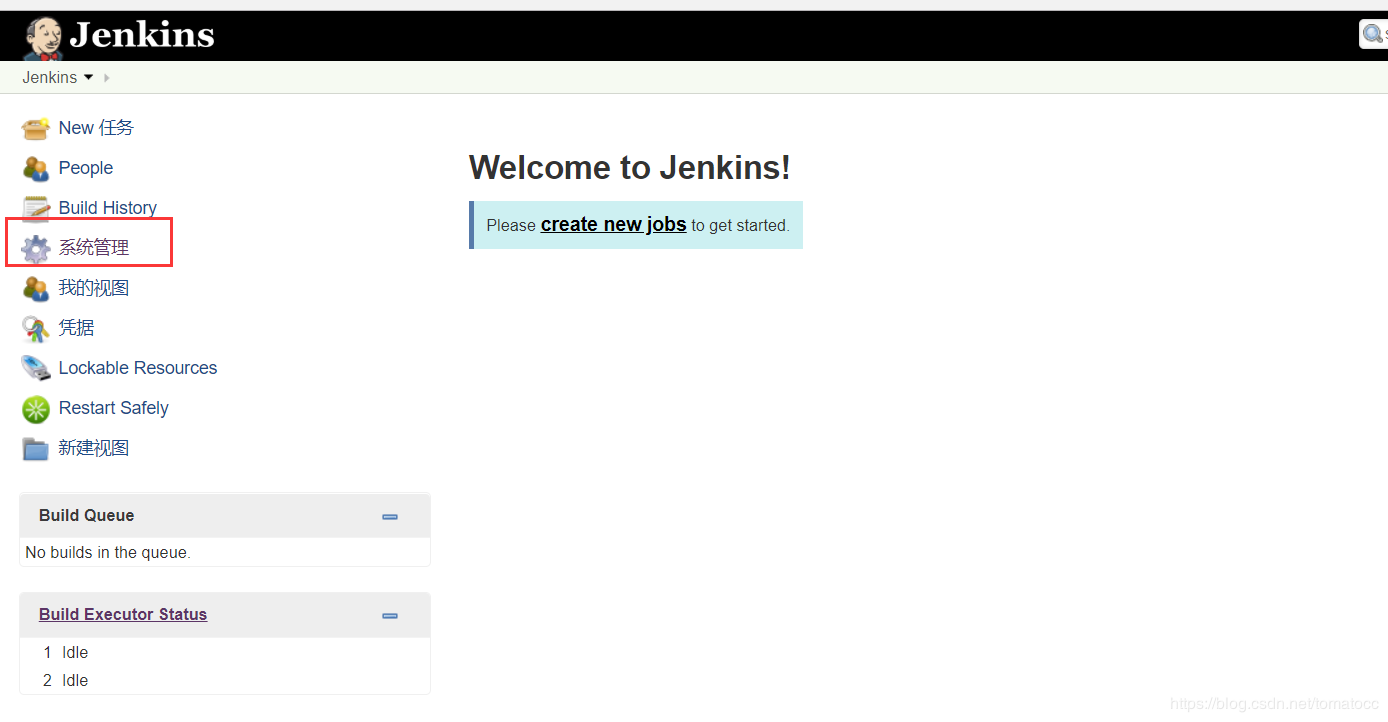This screenshot has height=722, width=1388.
Task: Open the Restart Safely link
Action: tap(114, 408)
